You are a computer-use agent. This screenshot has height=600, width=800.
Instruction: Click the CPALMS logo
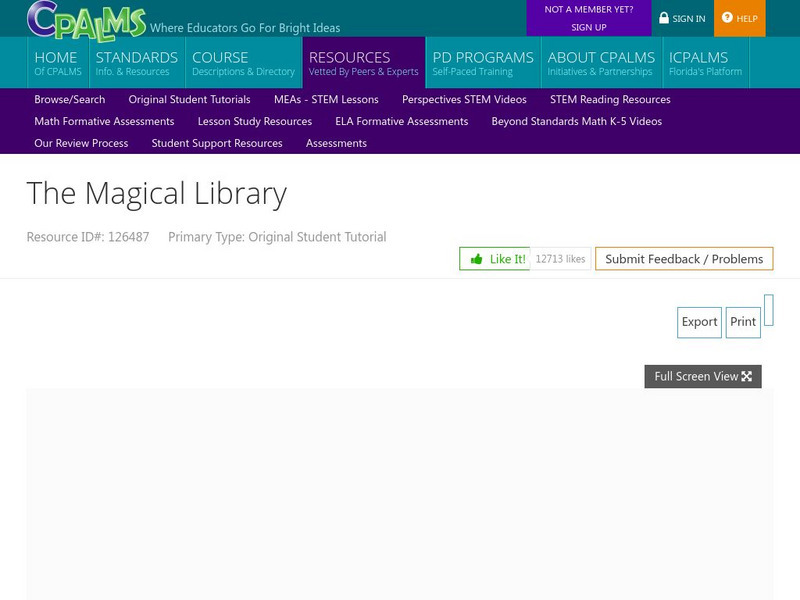[x=86, y=19]
